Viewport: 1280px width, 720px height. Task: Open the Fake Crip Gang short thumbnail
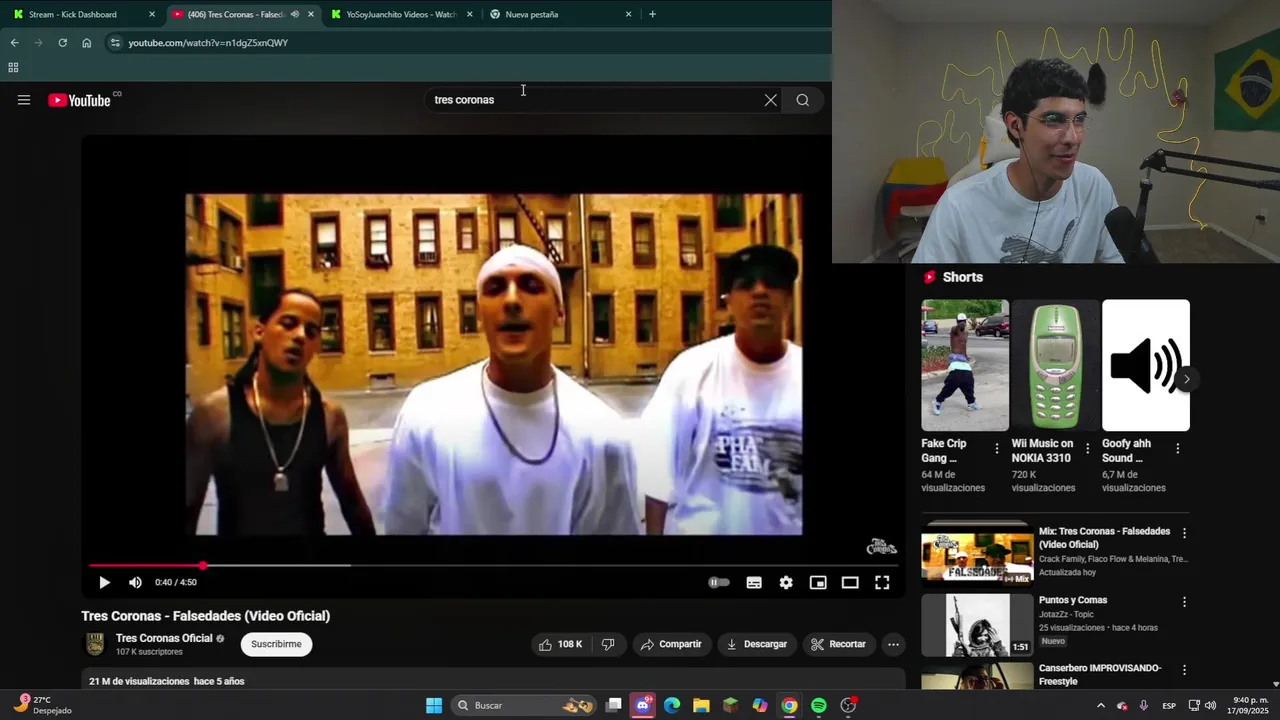[965, 365]
